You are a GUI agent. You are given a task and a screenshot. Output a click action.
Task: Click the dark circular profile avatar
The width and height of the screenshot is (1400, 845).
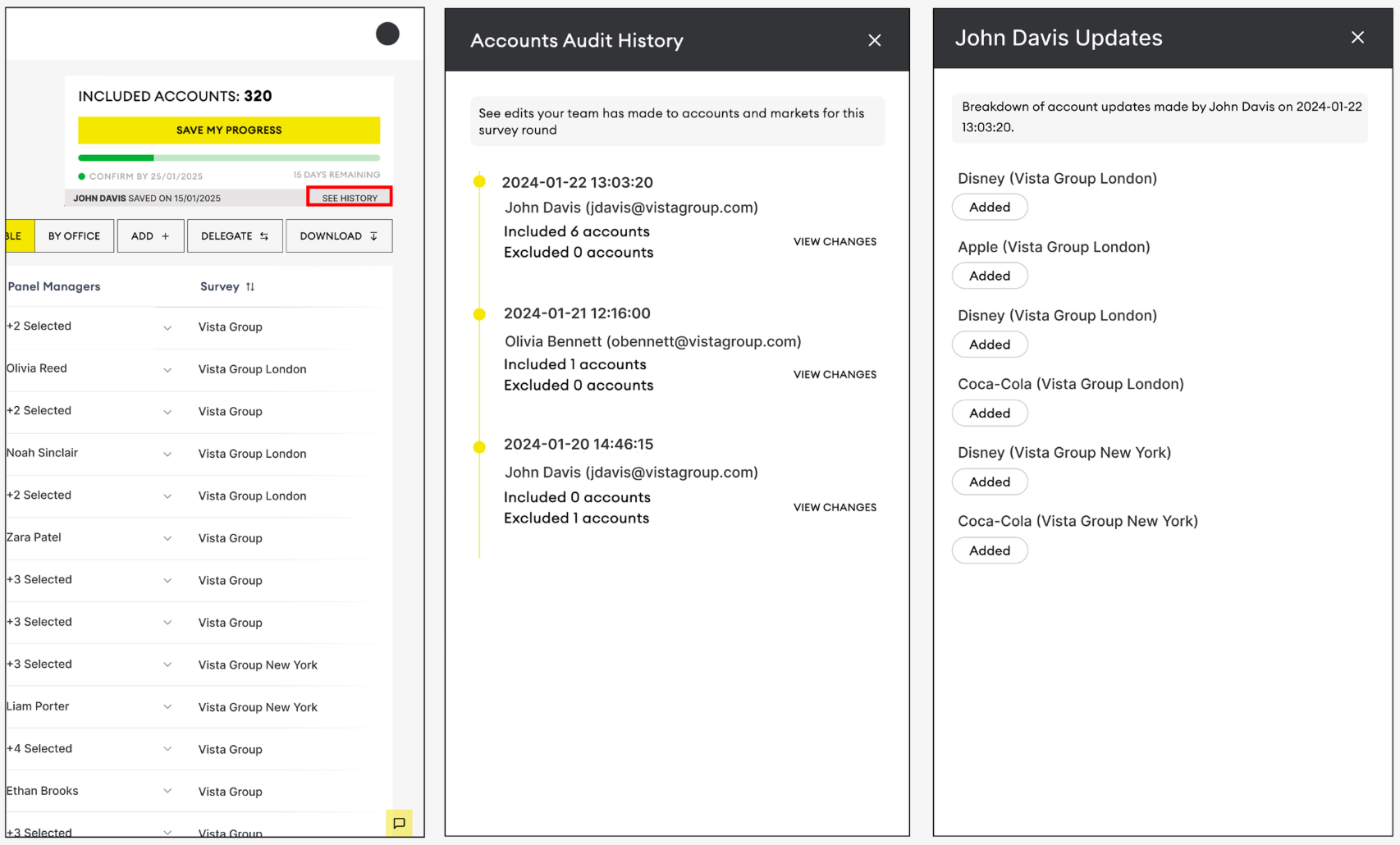[x=387, y=34]
